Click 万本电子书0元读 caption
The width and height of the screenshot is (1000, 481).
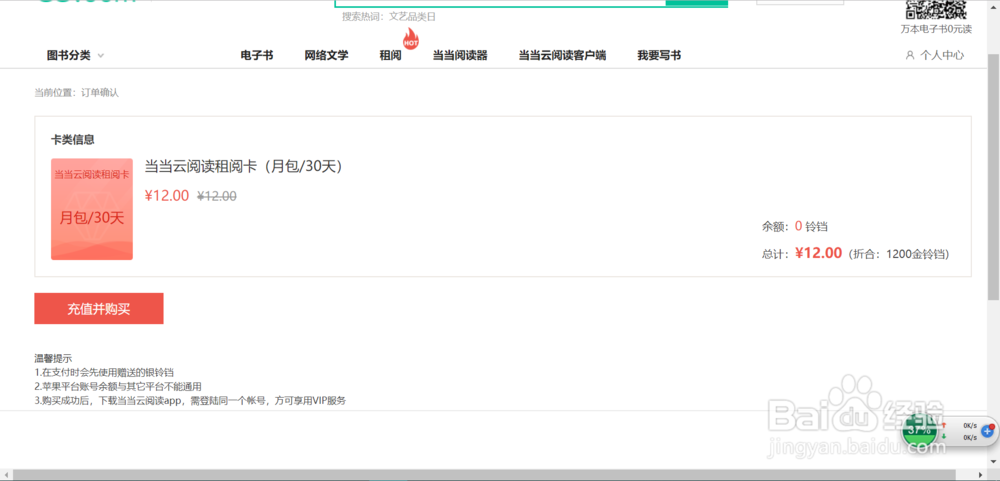(x=936, y=29)
